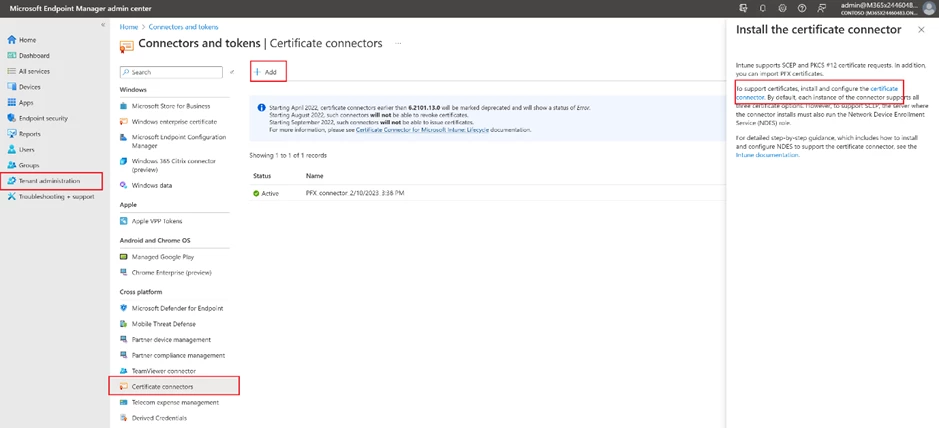Open the admin account avatar
939x428 pixels.
(x=928, y=8)
